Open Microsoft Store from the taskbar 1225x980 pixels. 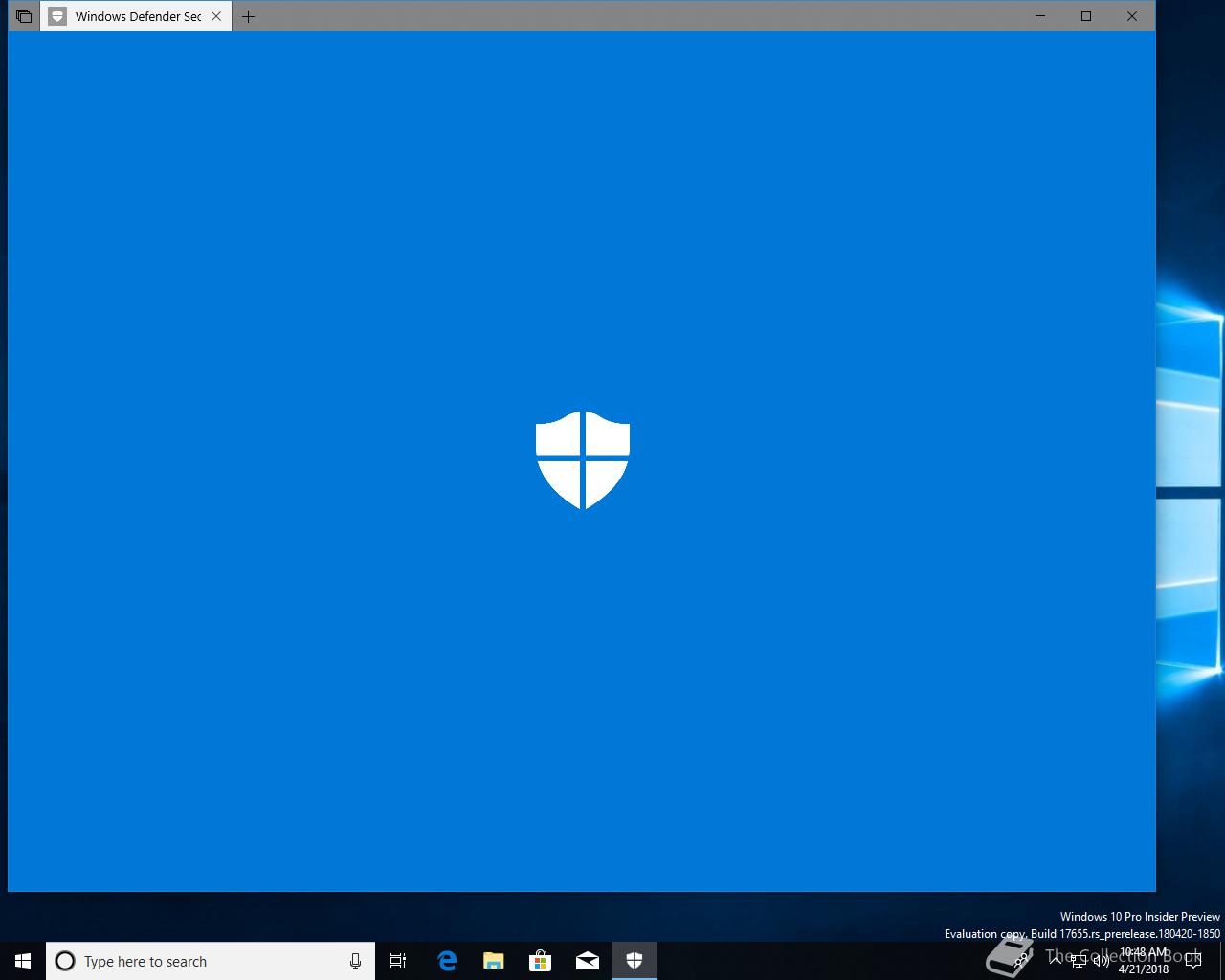[x=541, y=961]
